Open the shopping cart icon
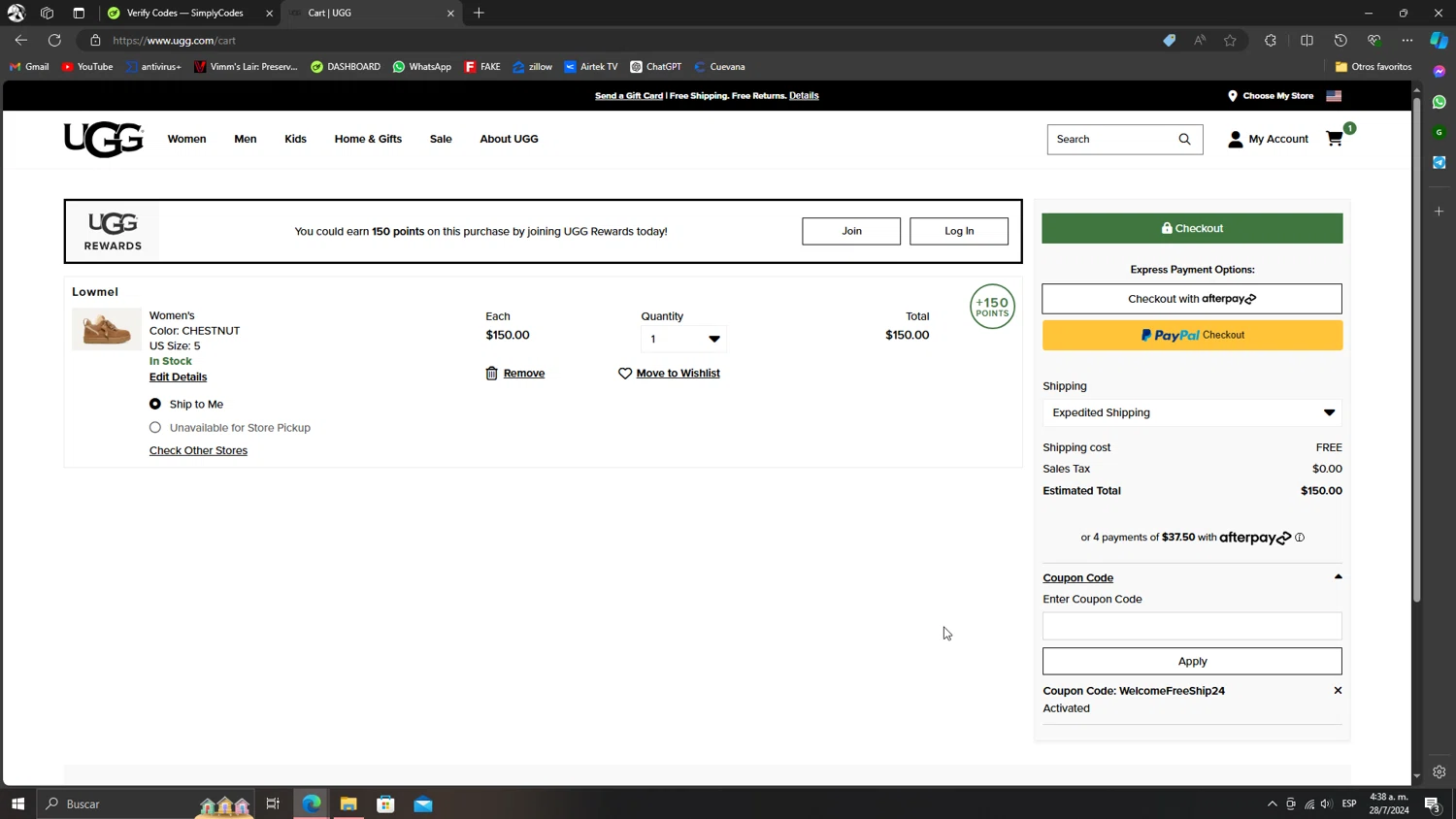Viewport: 1456px width, 819px height. pyautogui.click(x=1335, y=139)
